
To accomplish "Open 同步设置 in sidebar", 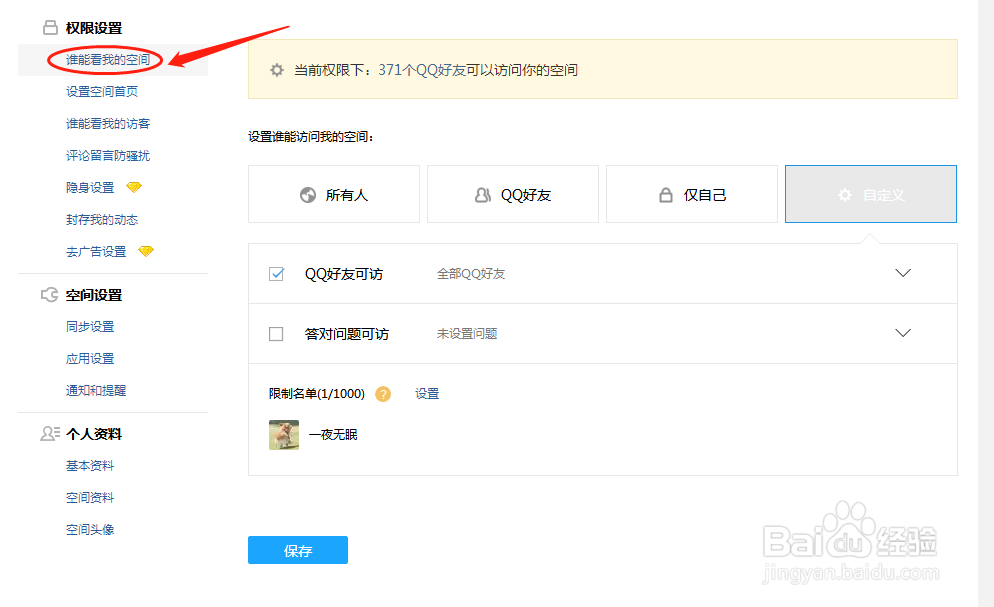I will pos(90,326).
